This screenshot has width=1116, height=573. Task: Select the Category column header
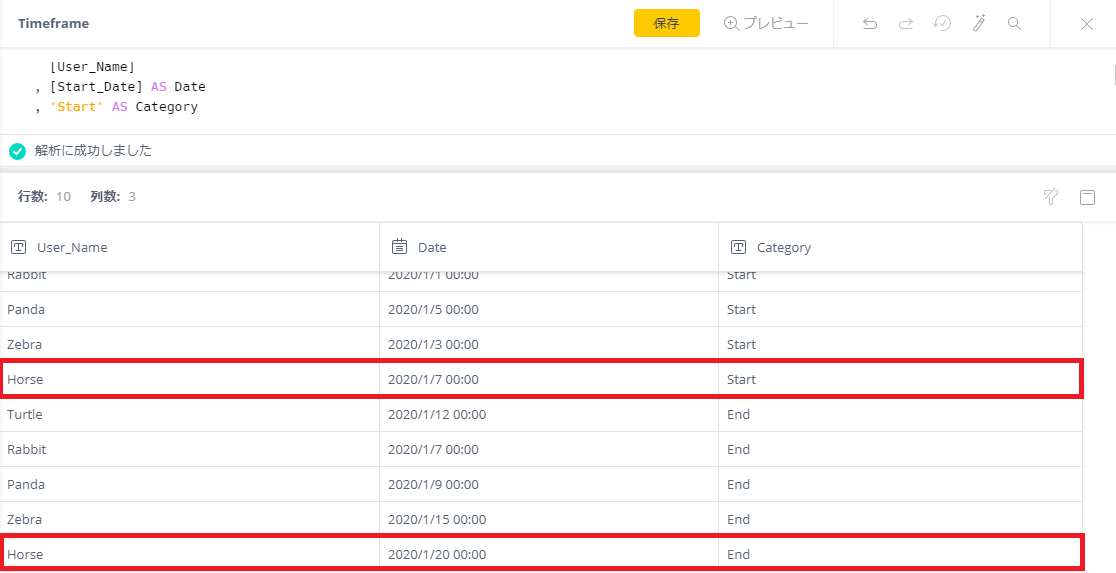tap(900, 247)
